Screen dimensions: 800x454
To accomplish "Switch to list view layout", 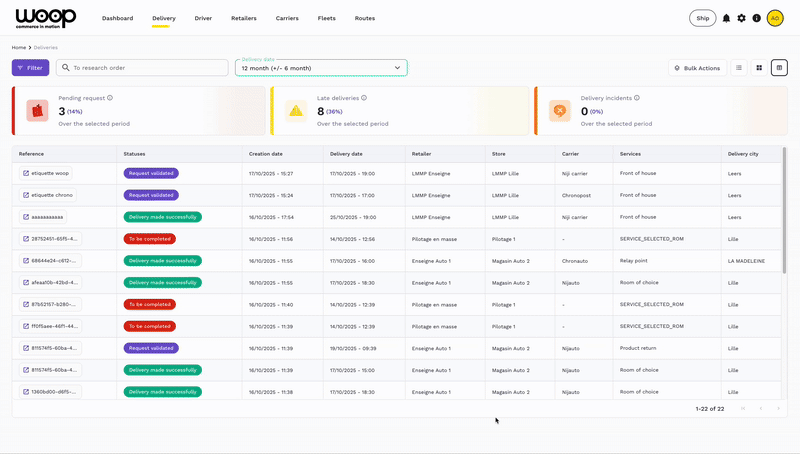I will click(x=739, y=68).
